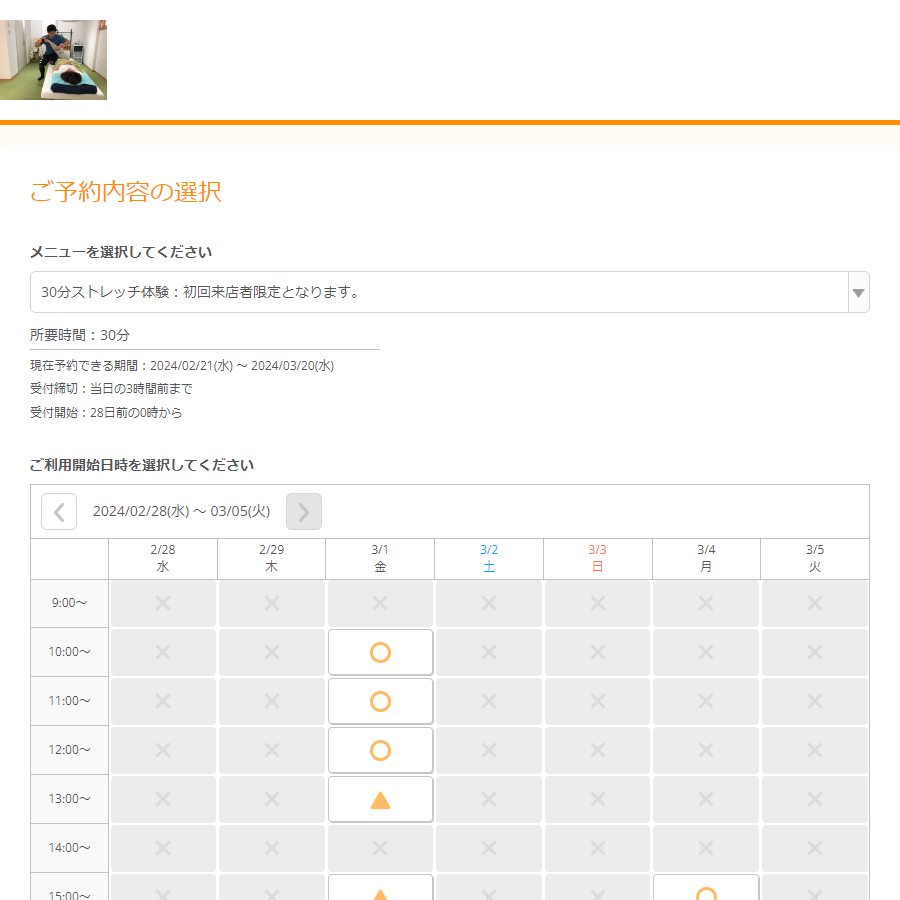Go to previous week with left arrow
Image resolution: width=900 pixels, height=900 pixels.
coord(59,512)
